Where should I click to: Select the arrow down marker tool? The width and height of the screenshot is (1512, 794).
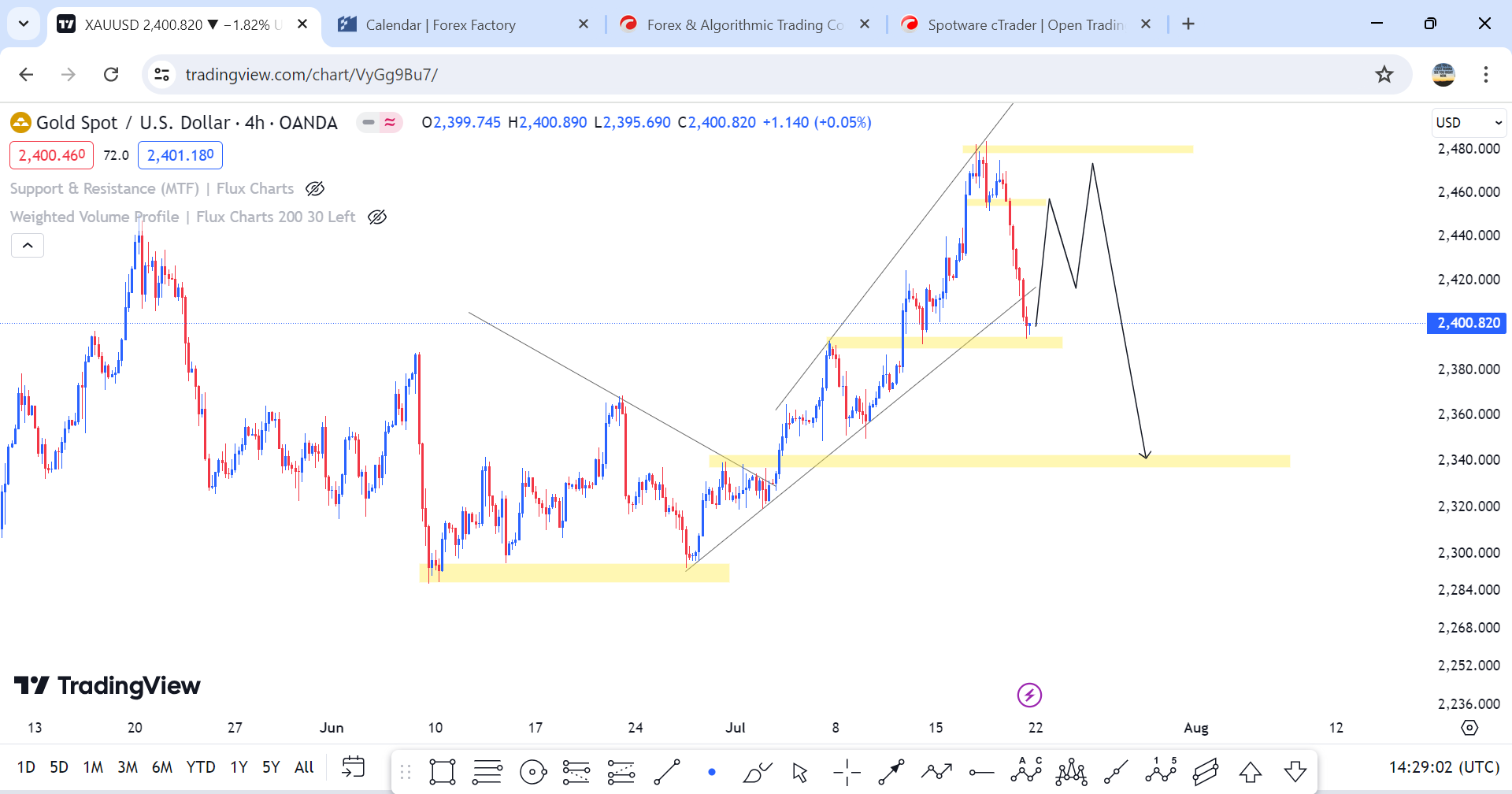tap(1295, 772)
